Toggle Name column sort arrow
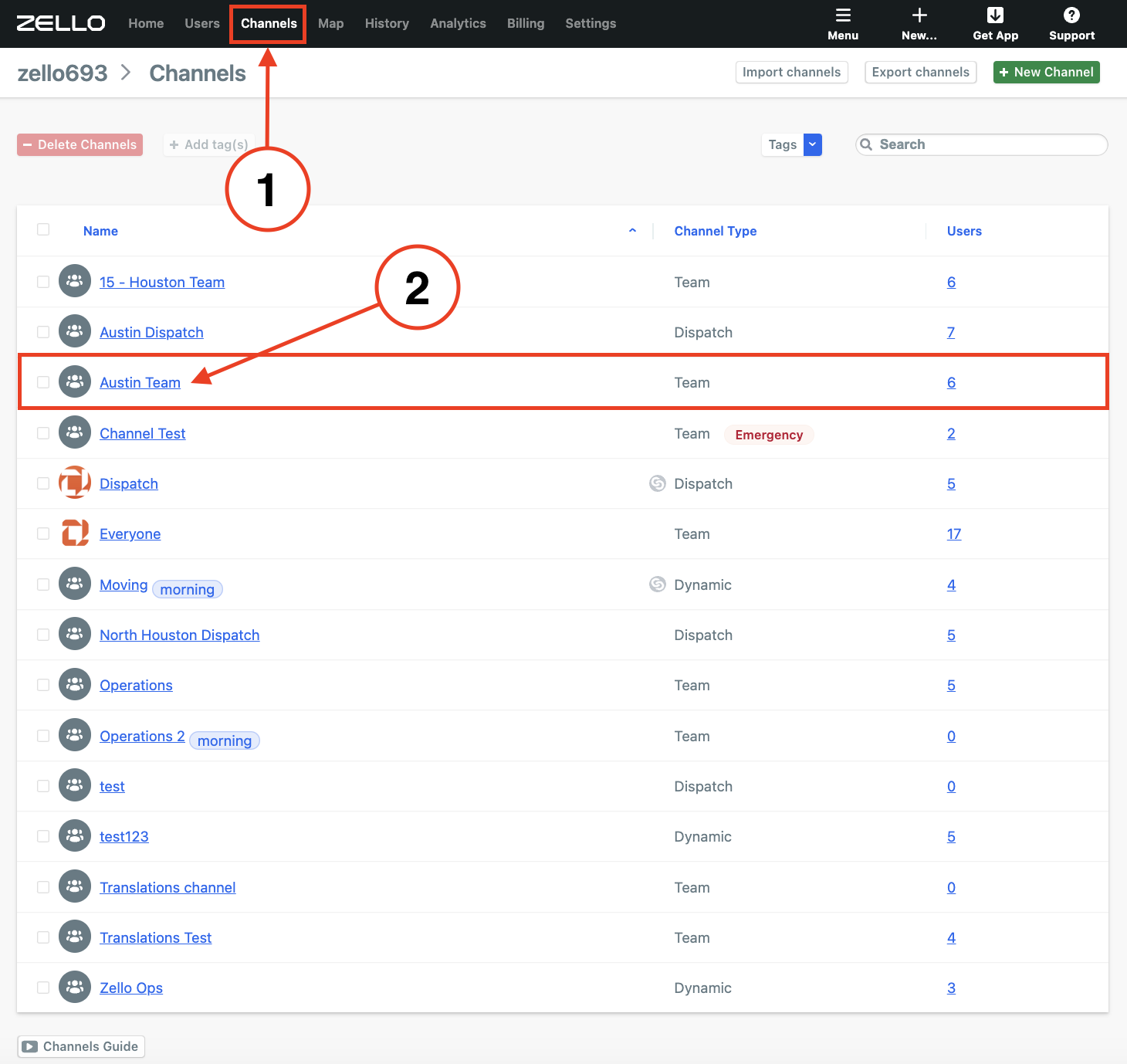The height and width of the screenshot is (1064, 1127). (x=632, y=231)
